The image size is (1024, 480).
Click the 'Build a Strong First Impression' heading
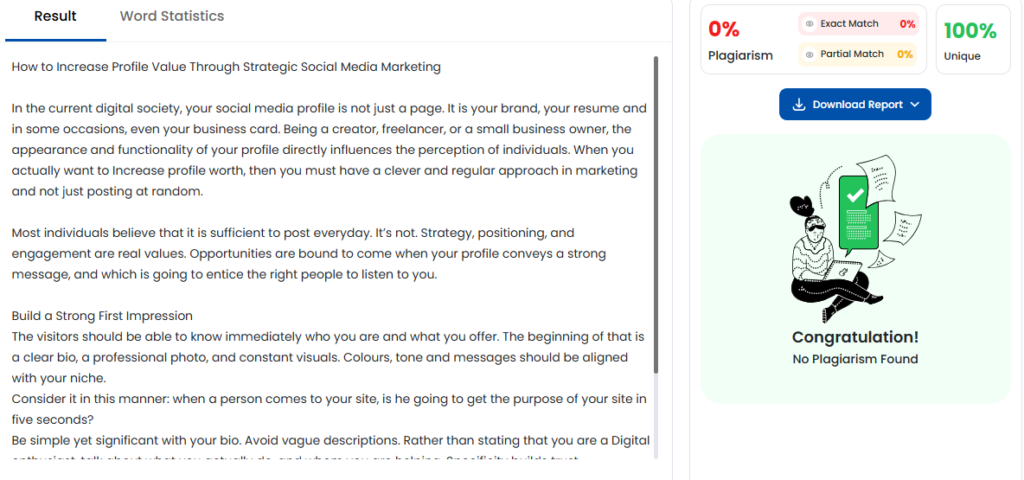point(102,316)
